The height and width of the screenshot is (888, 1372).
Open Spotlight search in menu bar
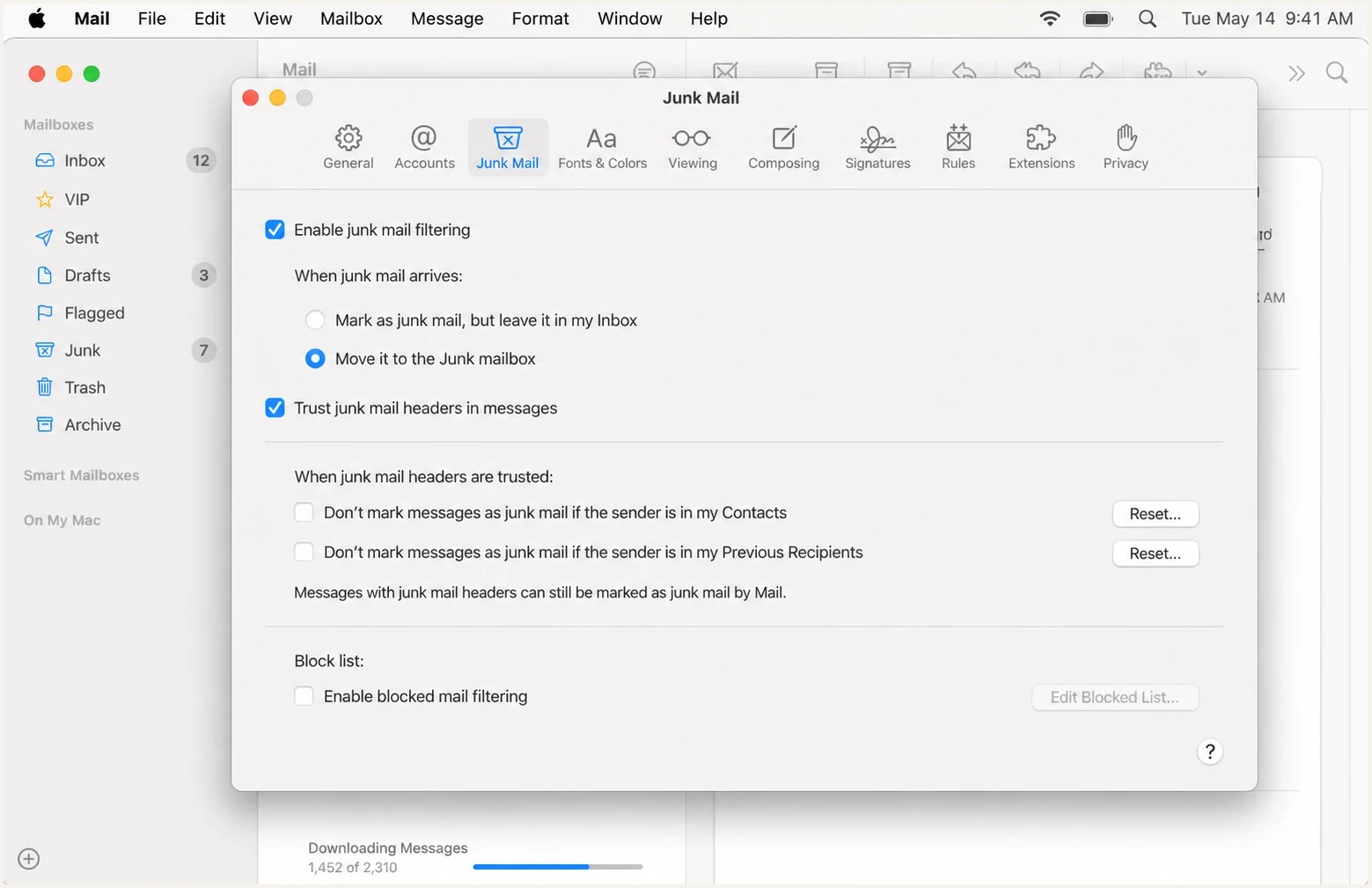[x=1147, y=18]
